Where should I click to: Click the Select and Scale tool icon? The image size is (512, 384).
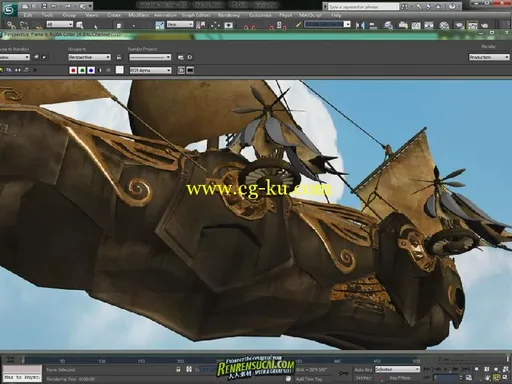coord(160,25)
